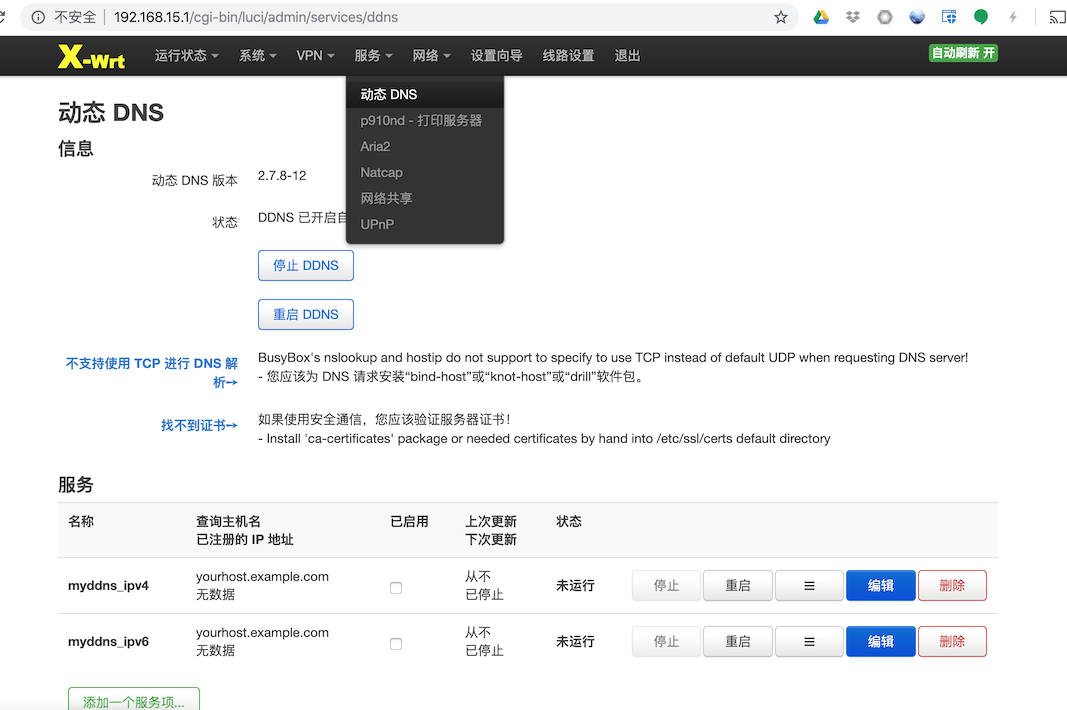Click 添加一个服务项 to add a service
The width and height of the screenshot is (1067, 710).
pyautogui.click(x=133, y=699)
